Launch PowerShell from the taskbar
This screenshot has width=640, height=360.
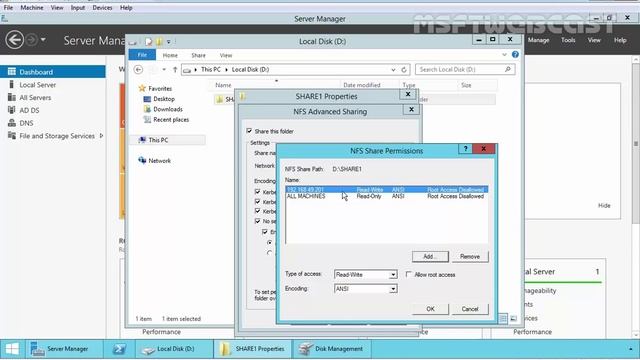click(119, 349)
